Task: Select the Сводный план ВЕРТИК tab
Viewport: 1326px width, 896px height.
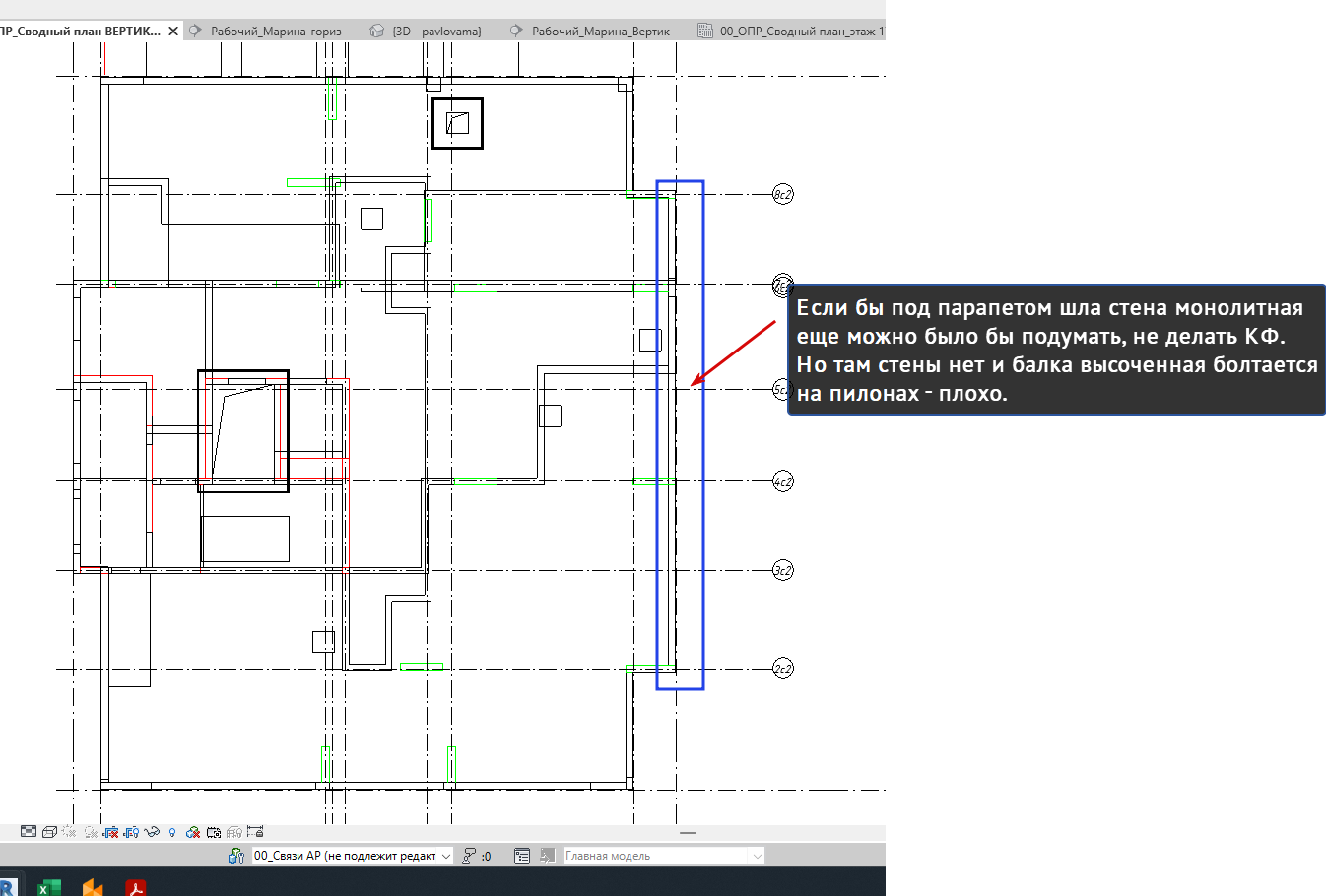Action: (x=80, y=31)
